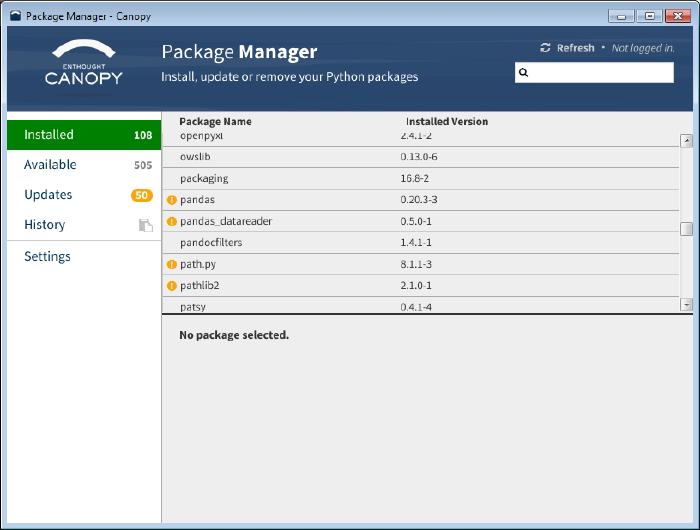Click version 1.4.1-1 of pandocfilters
700x530 pixels.
(x=416, y=242)
